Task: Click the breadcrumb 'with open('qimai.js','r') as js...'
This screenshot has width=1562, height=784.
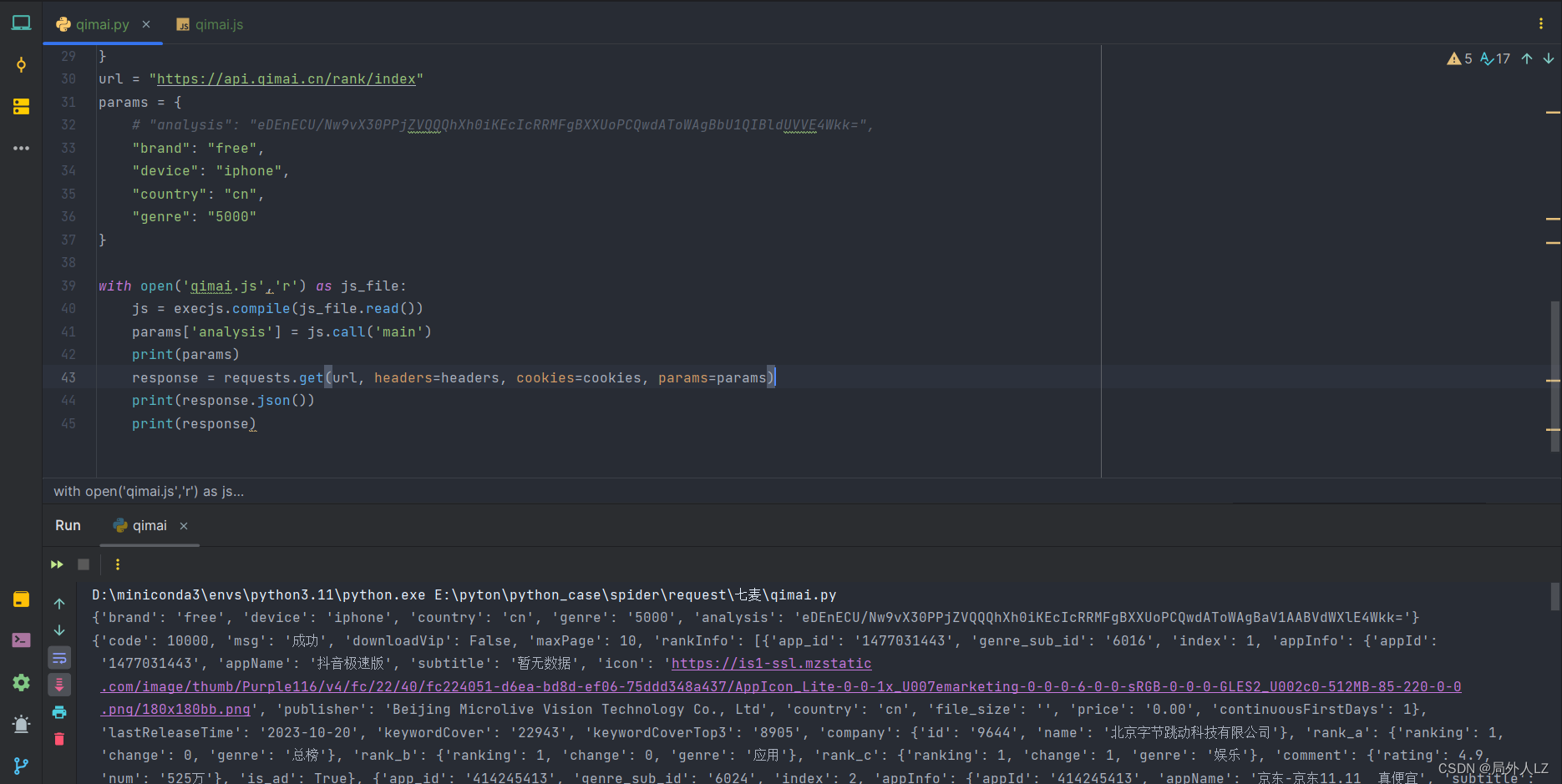Action: click(149, 491)
